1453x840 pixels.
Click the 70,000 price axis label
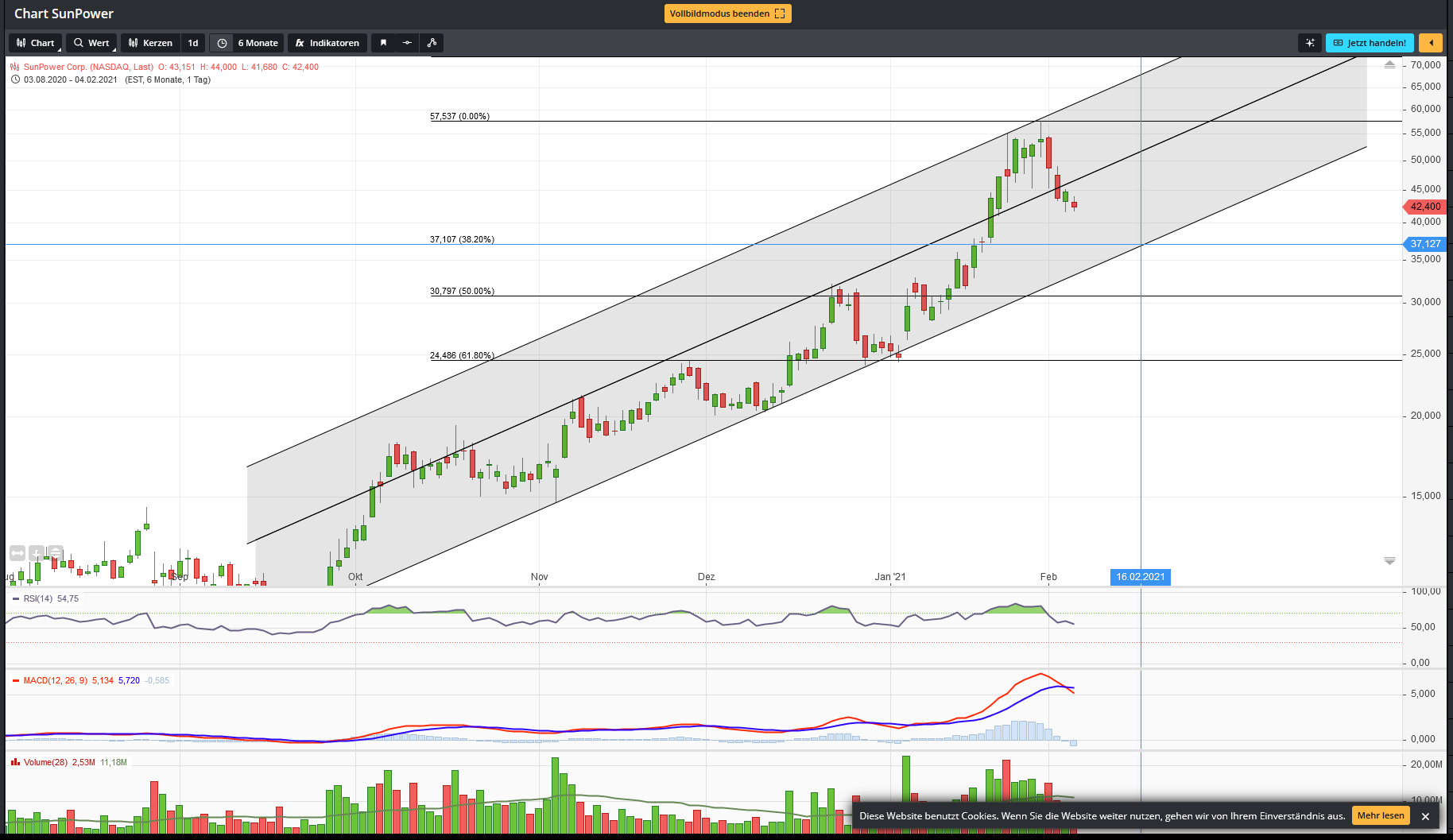tap(1426, 65)
